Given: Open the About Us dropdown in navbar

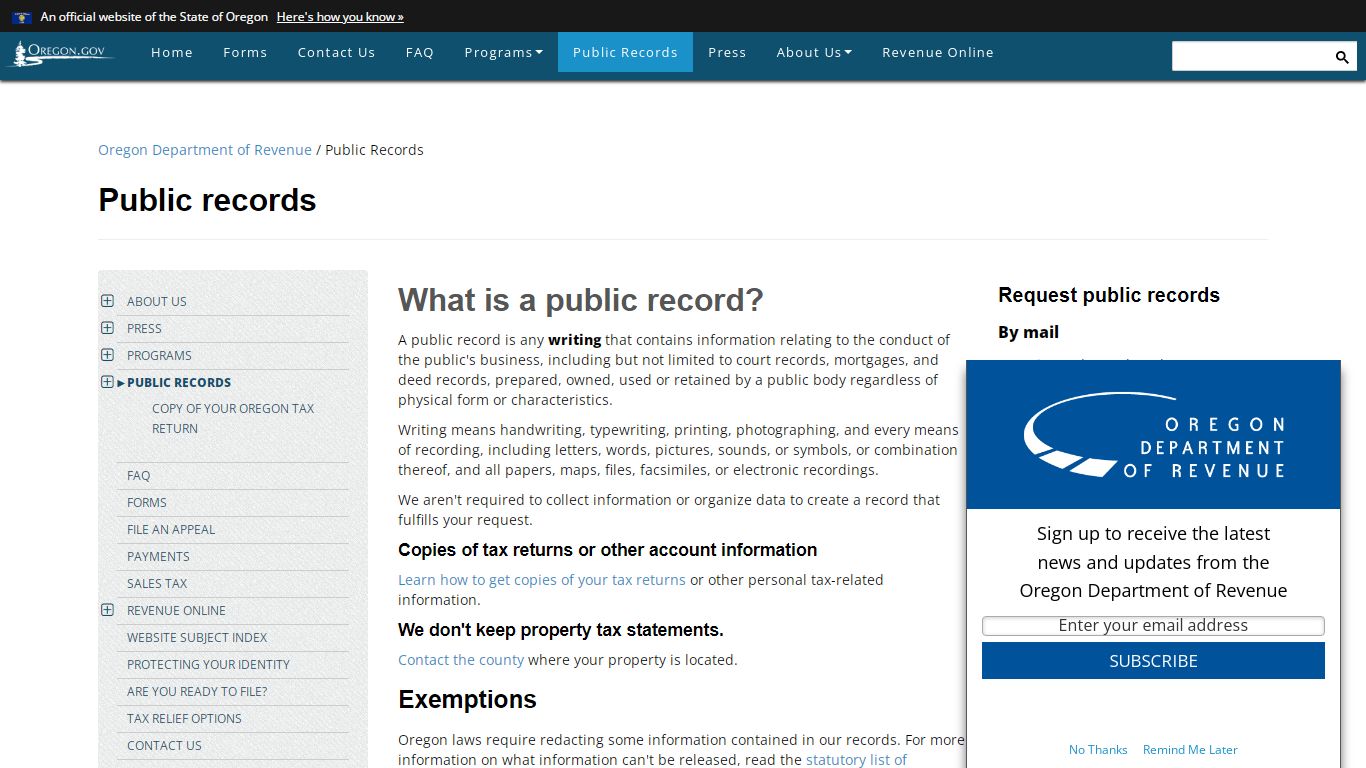Looking at the screenshot, I should (x=814, y=52).
